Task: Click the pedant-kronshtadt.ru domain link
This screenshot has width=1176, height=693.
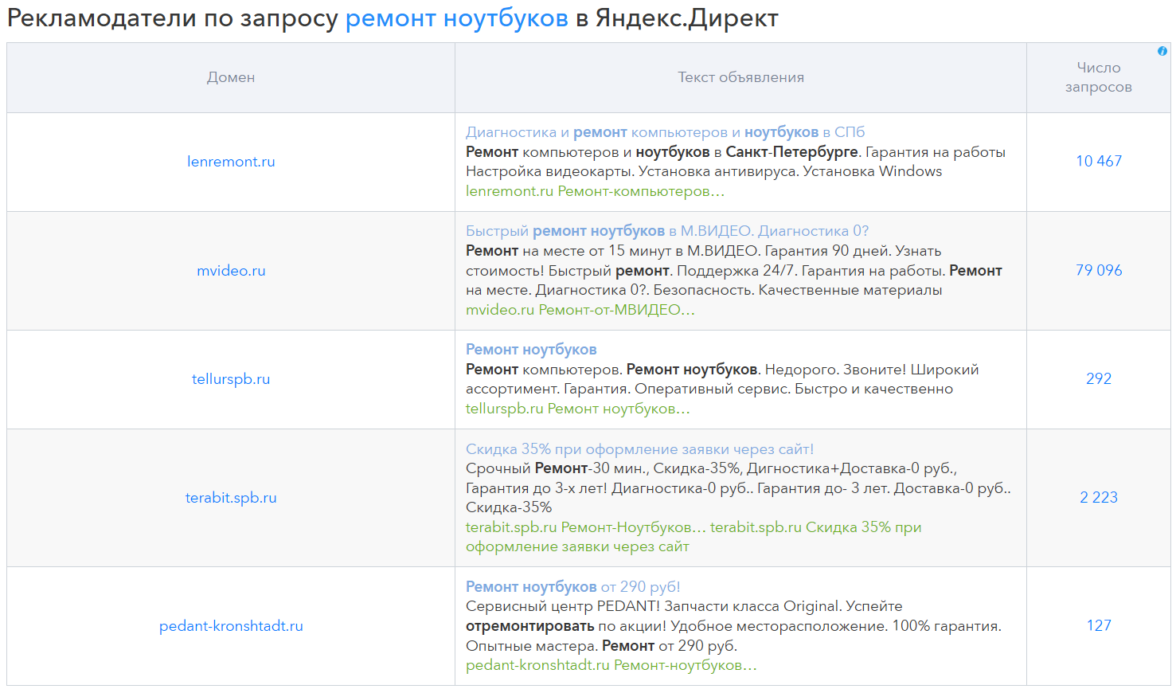Action: tap(231, 626)
